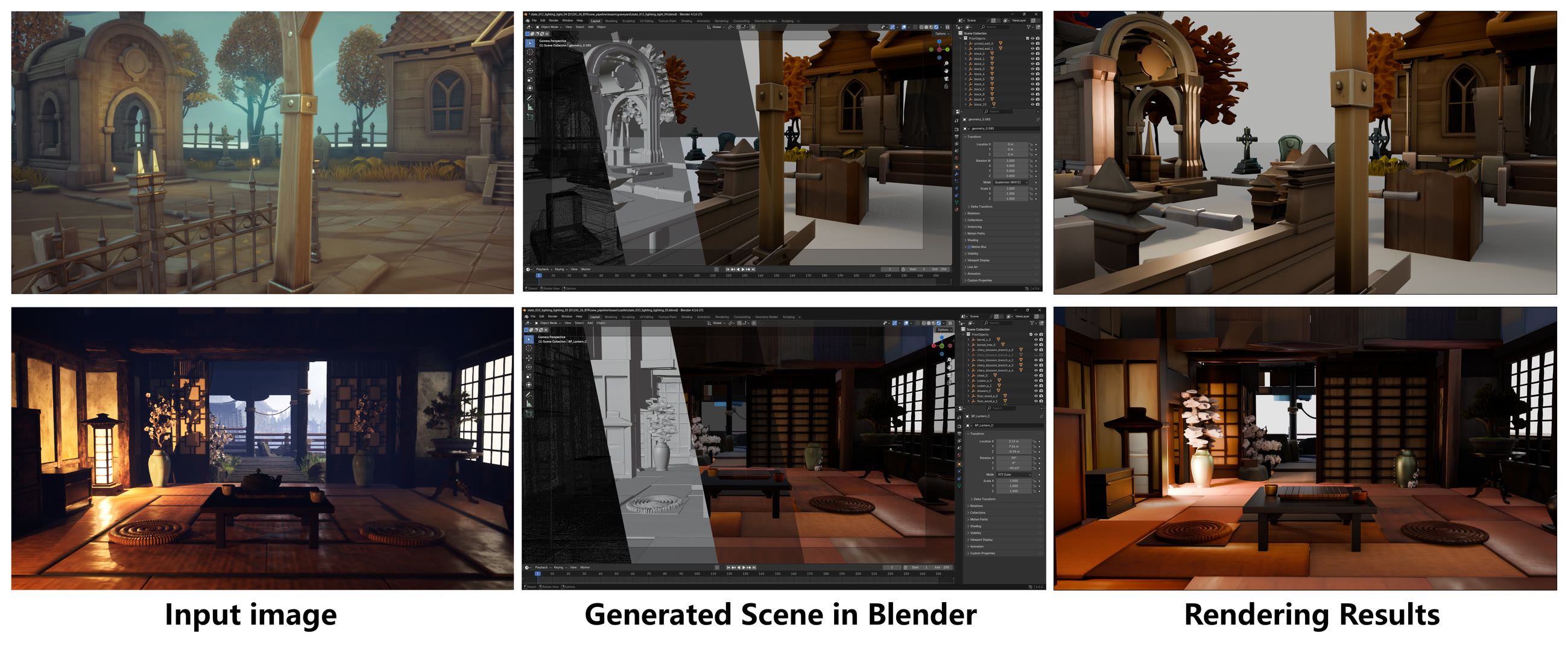Click the Add menu button in the castle viewport header
Viewport: 1568px width, 645px height.
[x=590, y=323]
